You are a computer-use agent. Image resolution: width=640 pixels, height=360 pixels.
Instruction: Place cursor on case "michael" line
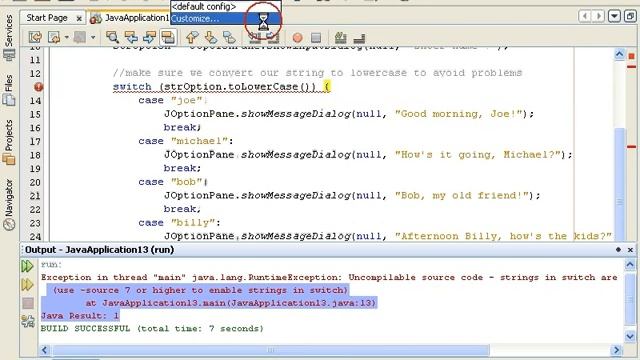pos(186,141)
